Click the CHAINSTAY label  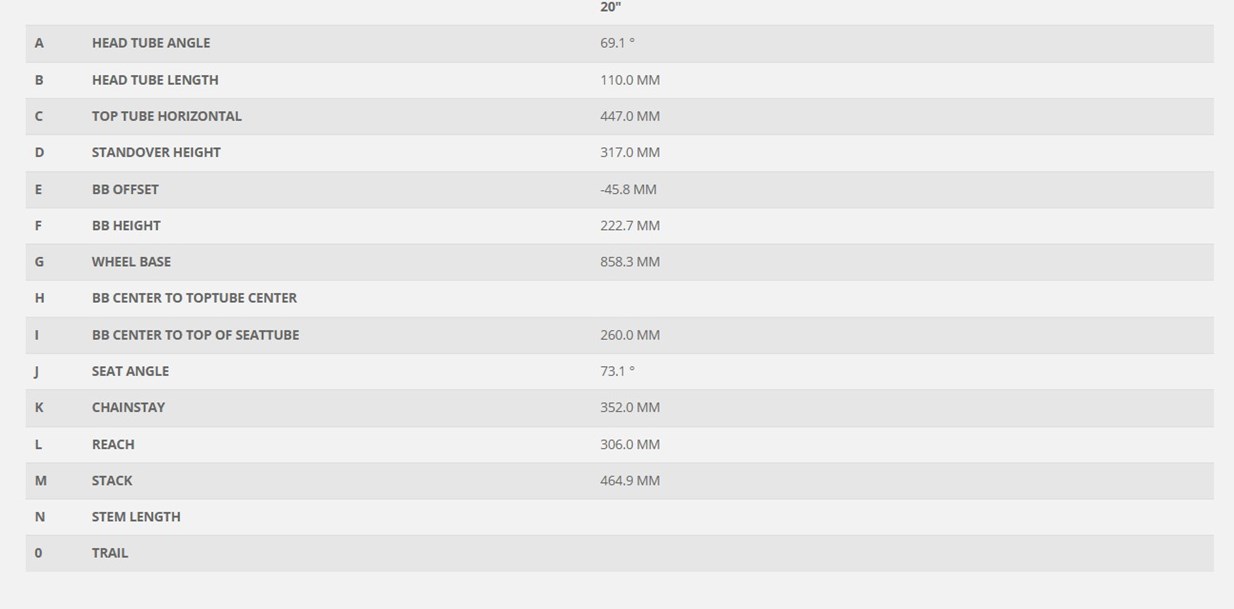(x=128, y=407)
